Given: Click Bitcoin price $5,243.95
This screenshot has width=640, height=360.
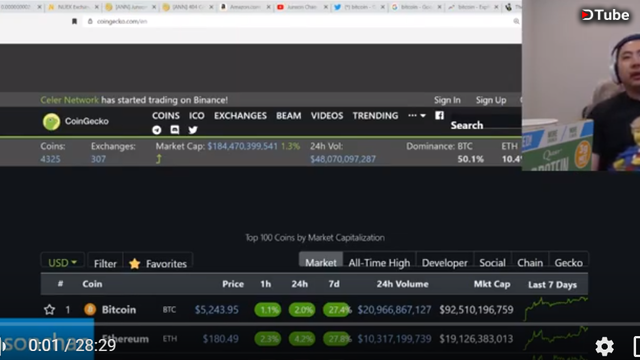Looking at the screenshot, I should point(217,310).
